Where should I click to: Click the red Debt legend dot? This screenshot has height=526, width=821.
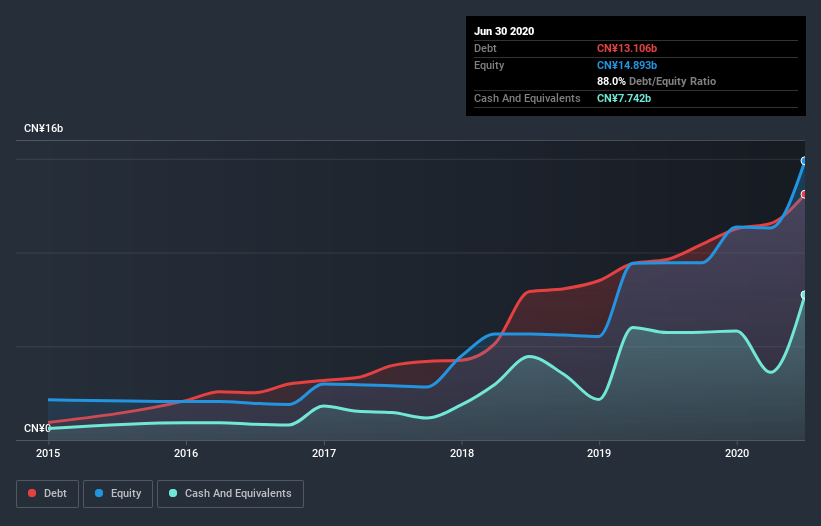32,493
